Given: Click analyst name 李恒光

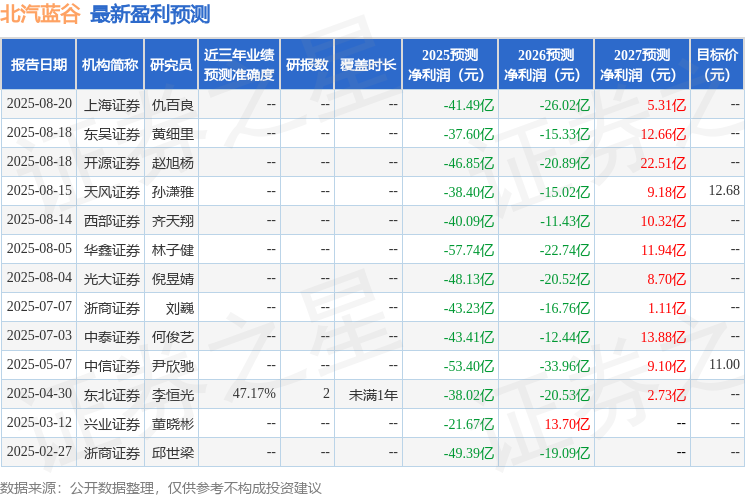Looking at the screenshot, I should [x=173, y=395].
